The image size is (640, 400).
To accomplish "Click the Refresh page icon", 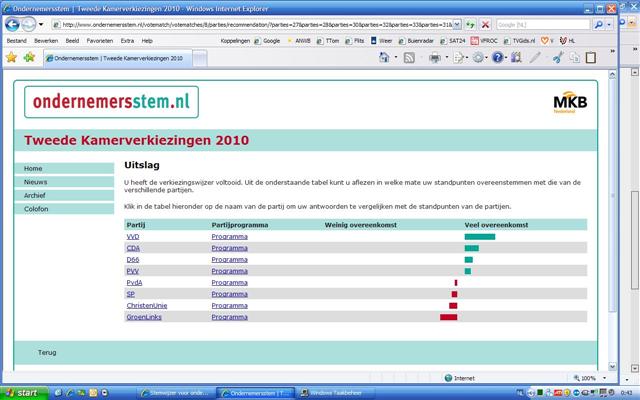I will click(x=467, y=24).
